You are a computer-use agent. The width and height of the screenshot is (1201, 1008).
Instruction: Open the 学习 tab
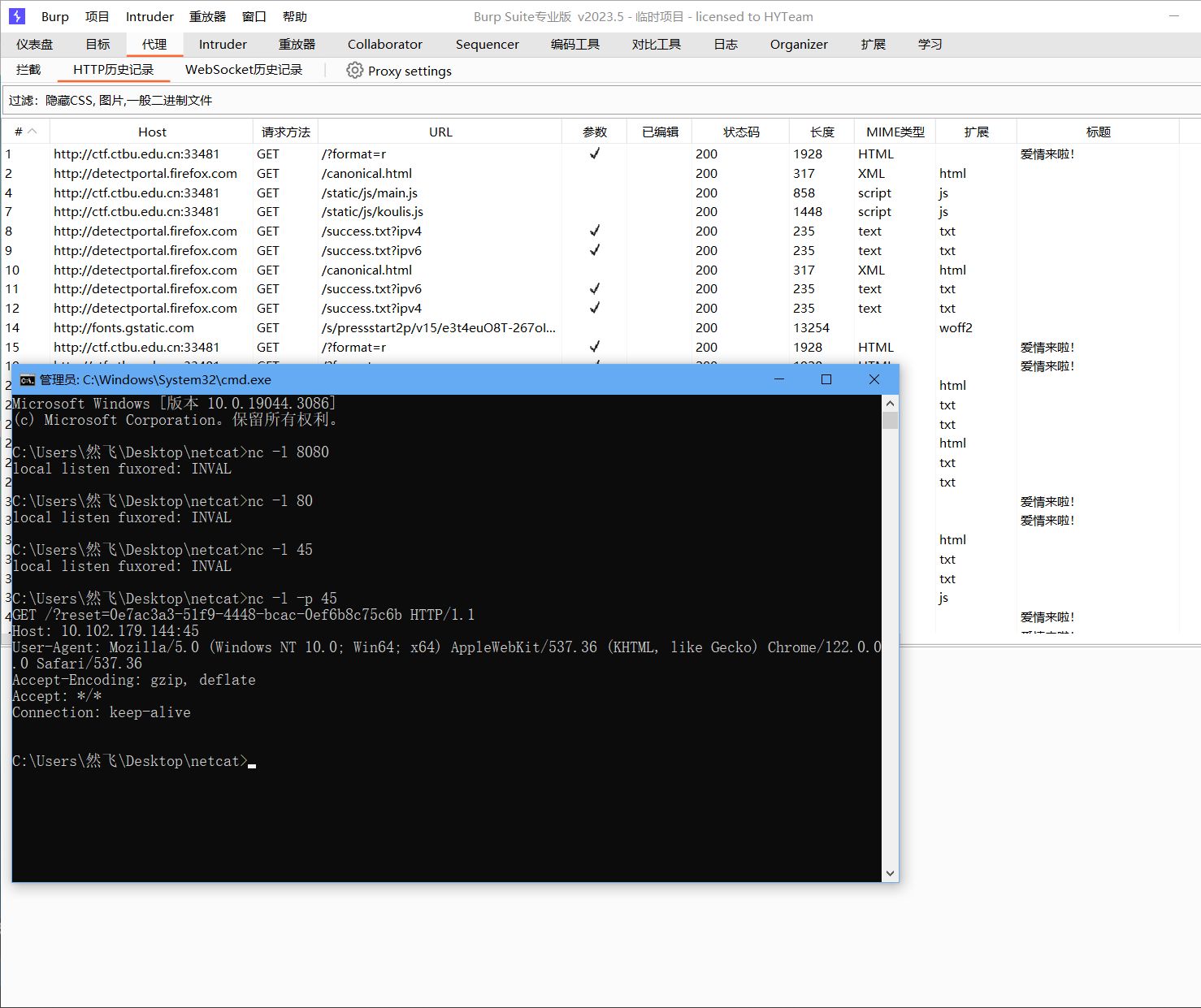930,45
